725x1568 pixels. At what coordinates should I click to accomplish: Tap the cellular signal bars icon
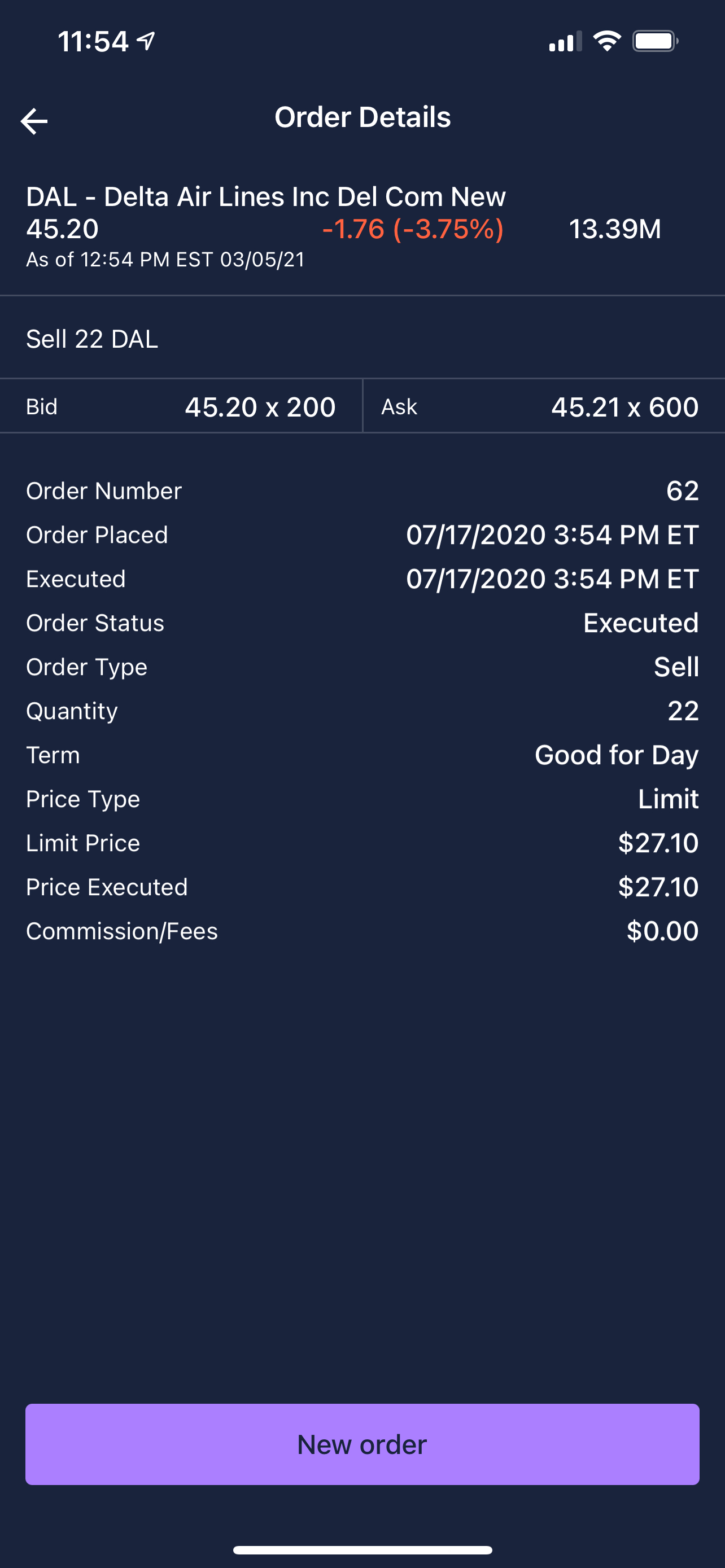click(x=564, y=41)
